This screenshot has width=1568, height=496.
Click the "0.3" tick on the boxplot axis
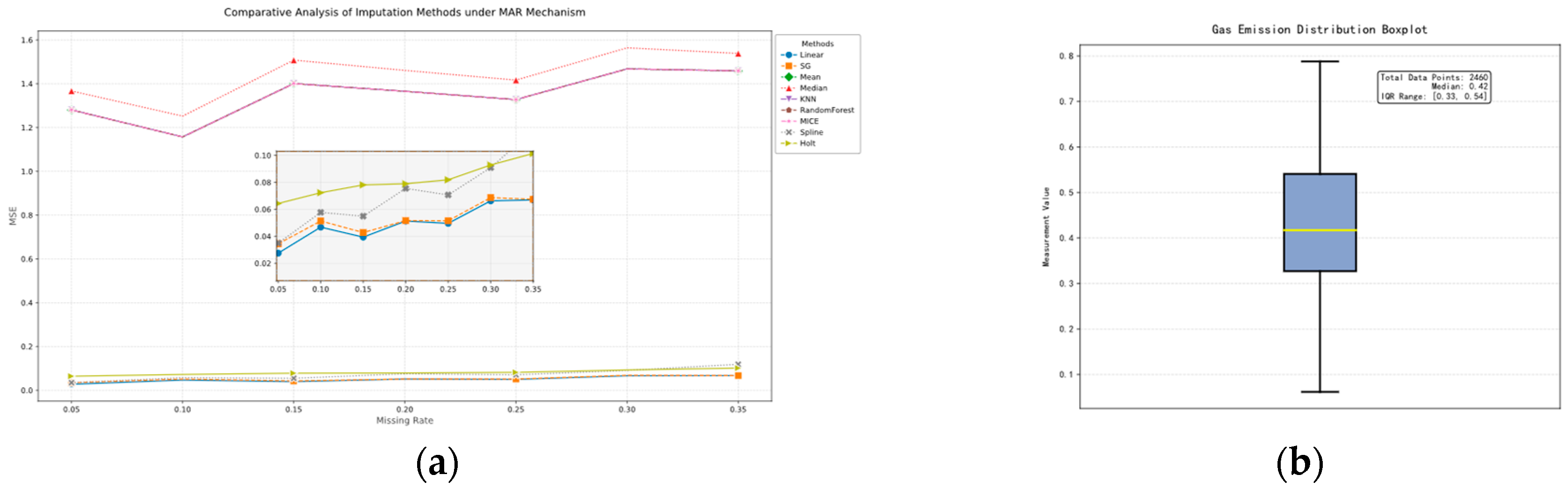coord(1066,283)
